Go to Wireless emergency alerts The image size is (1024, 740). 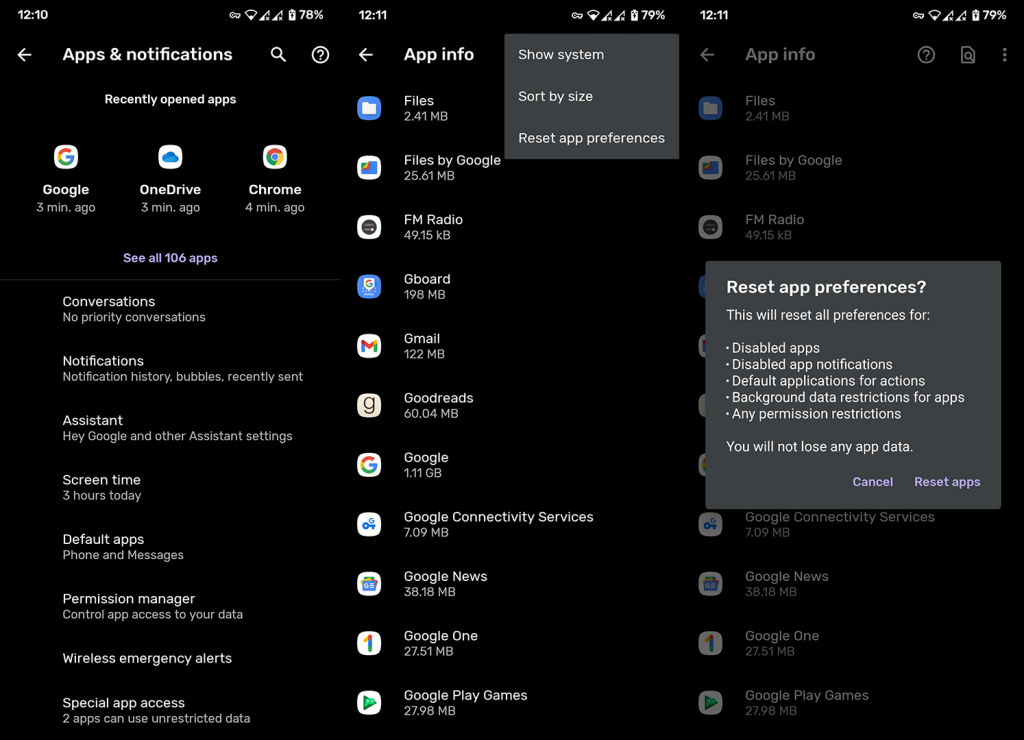pyautogui.click(x=147, y=658)
